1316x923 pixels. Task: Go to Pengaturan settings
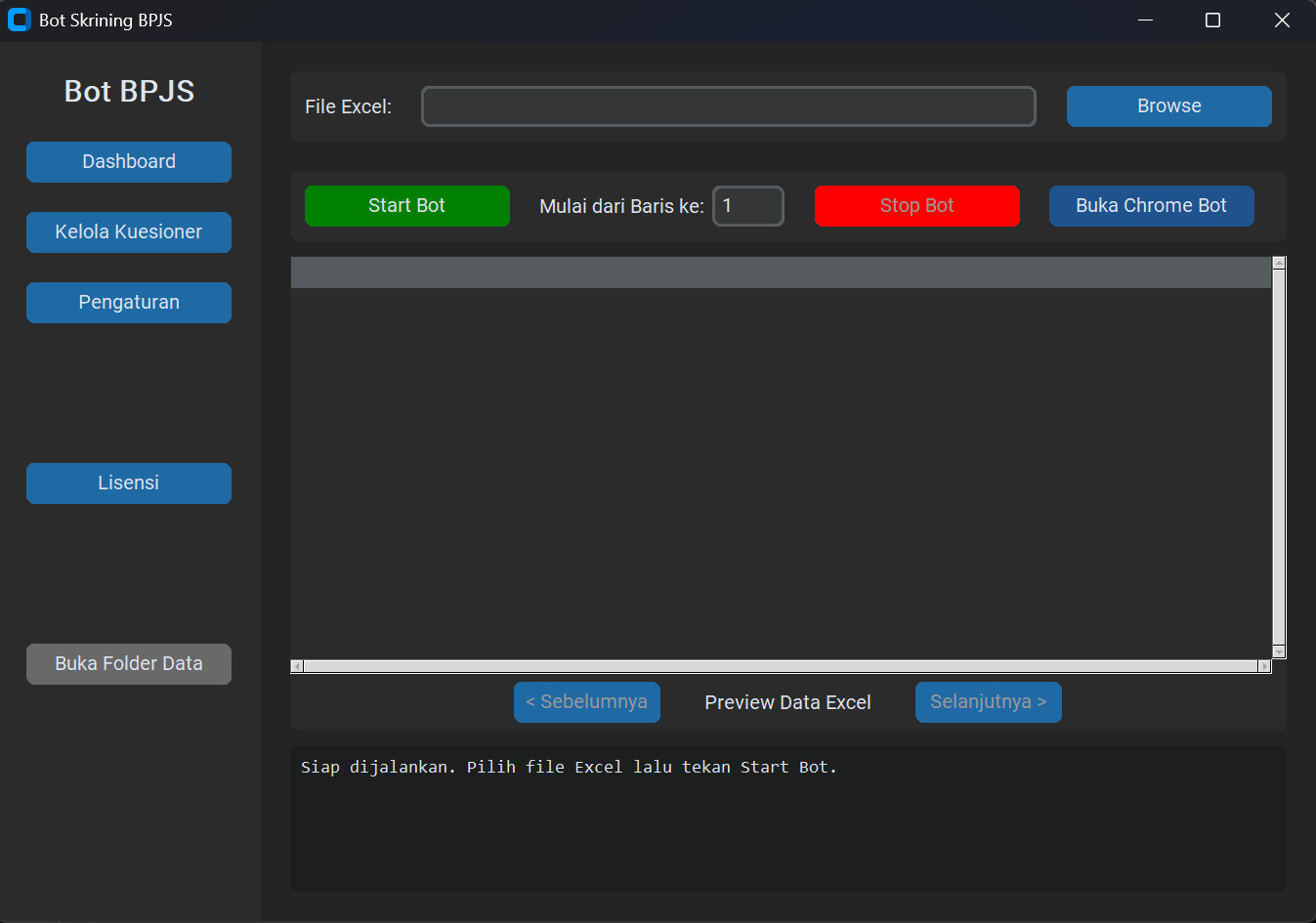129,303
